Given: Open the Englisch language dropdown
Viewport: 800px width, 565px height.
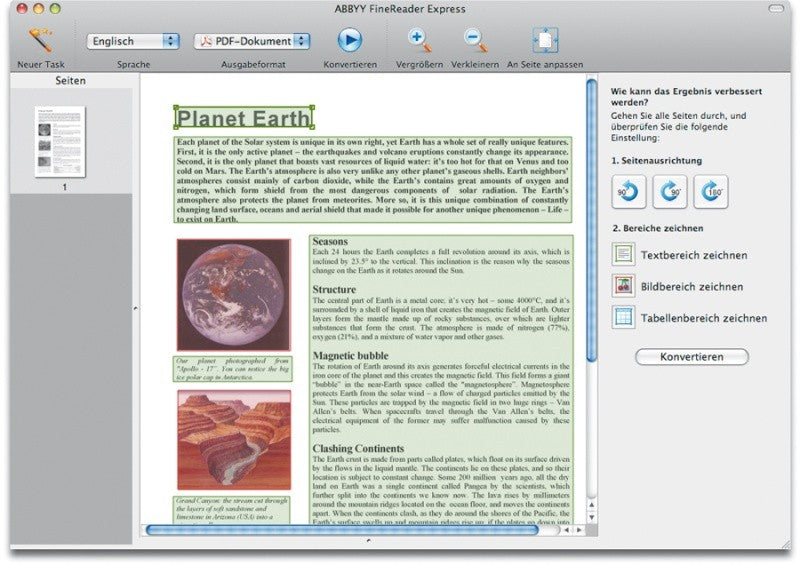Looking at the screenshot, I should tap(133, 41).
